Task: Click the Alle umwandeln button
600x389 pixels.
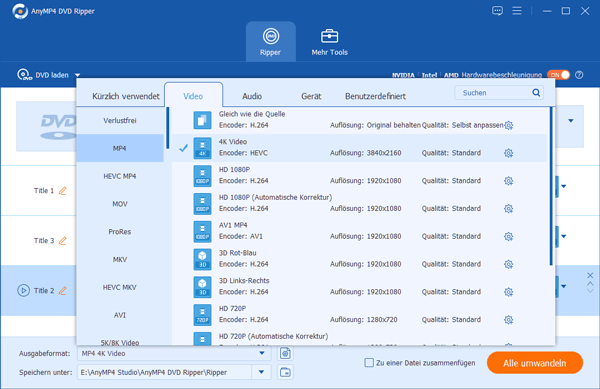Action: [x=535, y=363]
